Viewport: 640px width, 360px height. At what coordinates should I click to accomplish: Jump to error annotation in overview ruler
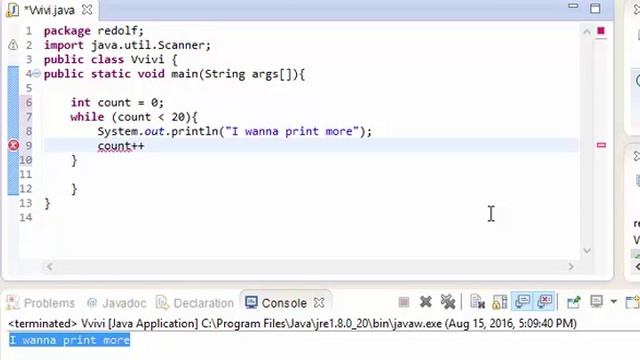tap(601, 145)
